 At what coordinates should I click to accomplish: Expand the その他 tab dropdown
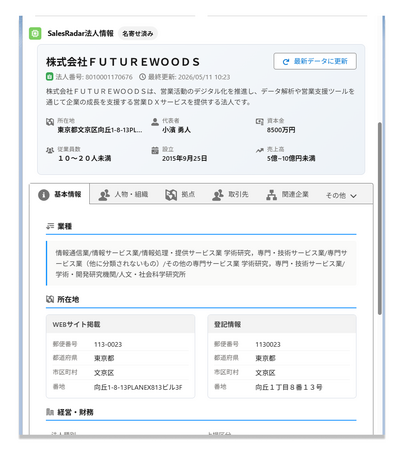click(x=341, y=195)
